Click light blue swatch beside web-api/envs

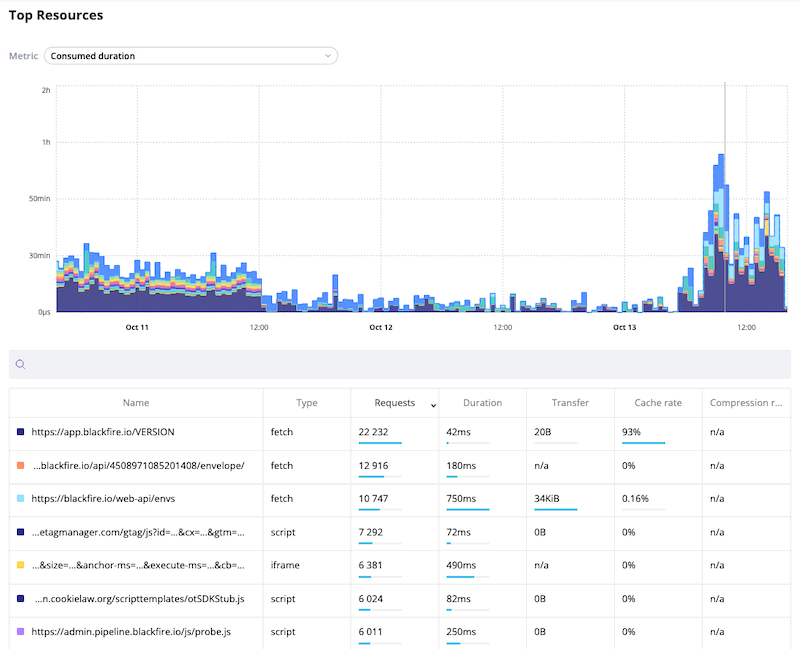(x=20, y=498)
